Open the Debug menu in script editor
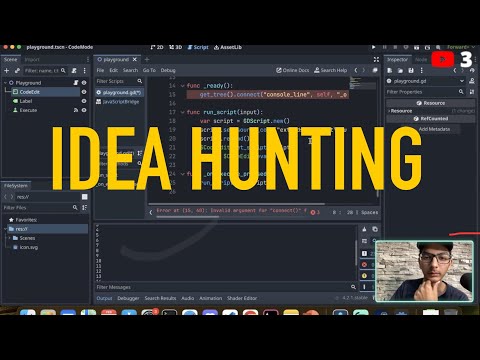The image size is (480, 360). tap(168, 70)
